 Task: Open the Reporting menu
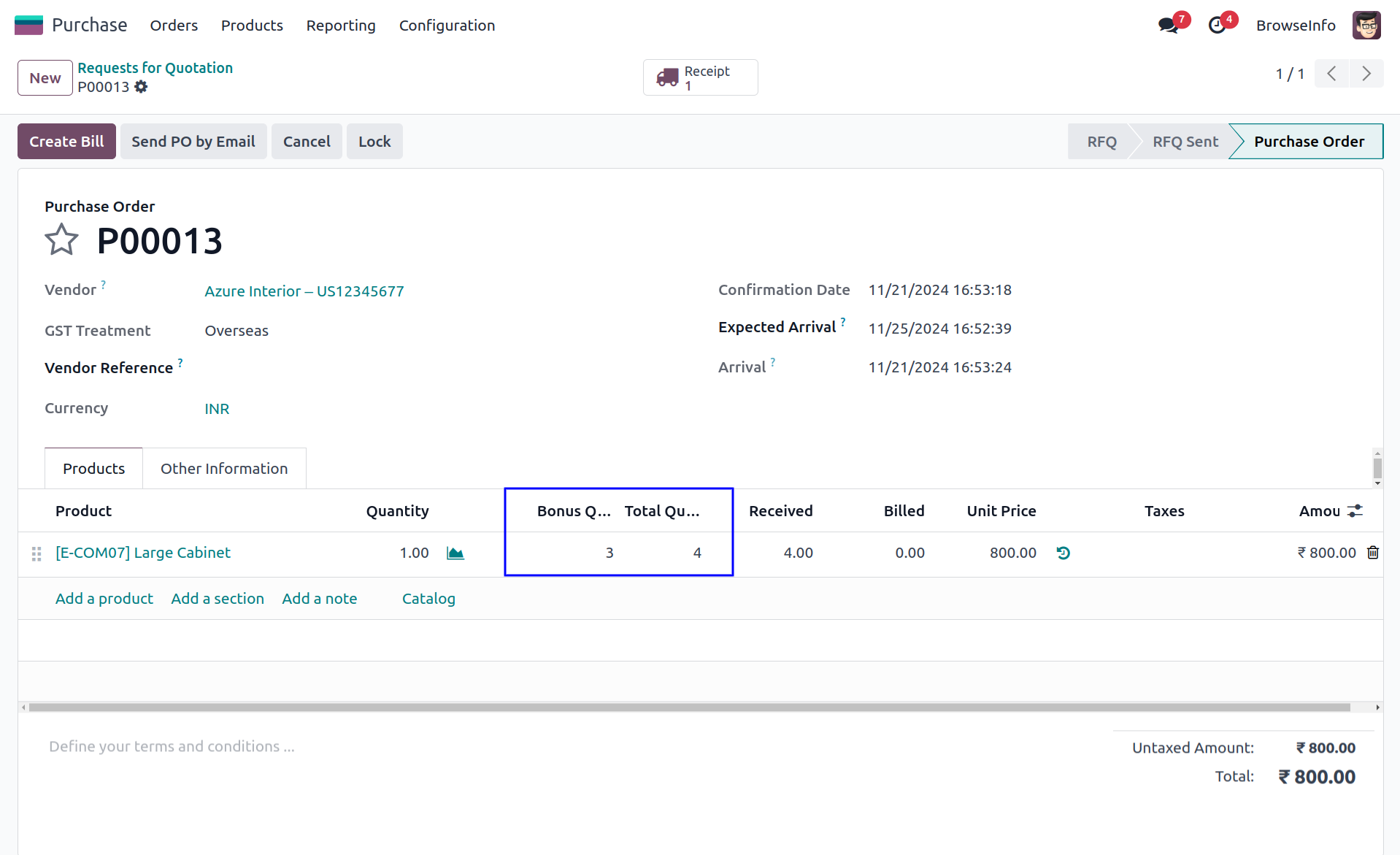click(341, 26)
